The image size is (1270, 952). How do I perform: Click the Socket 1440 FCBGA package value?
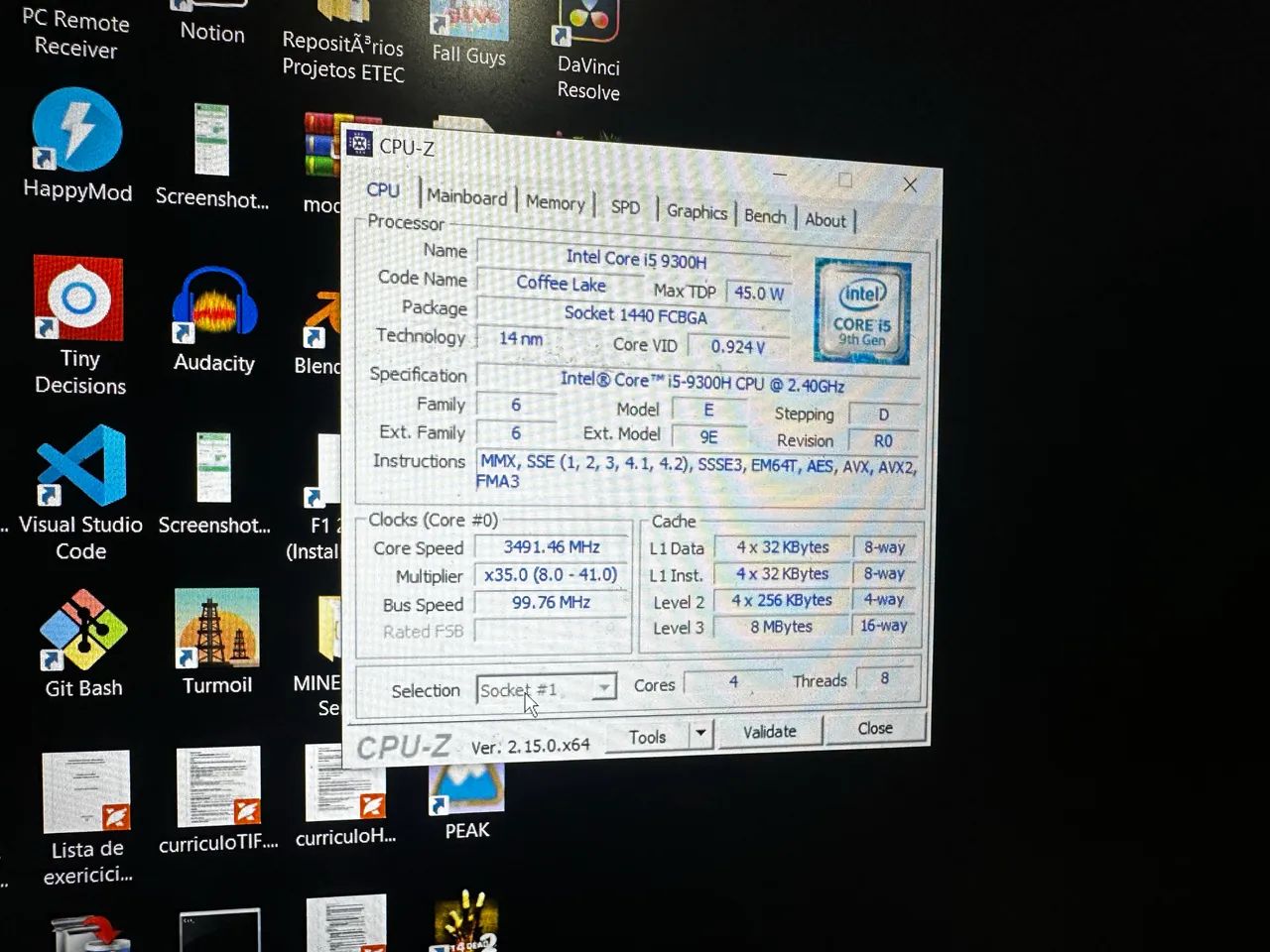[x=635, y=315]
